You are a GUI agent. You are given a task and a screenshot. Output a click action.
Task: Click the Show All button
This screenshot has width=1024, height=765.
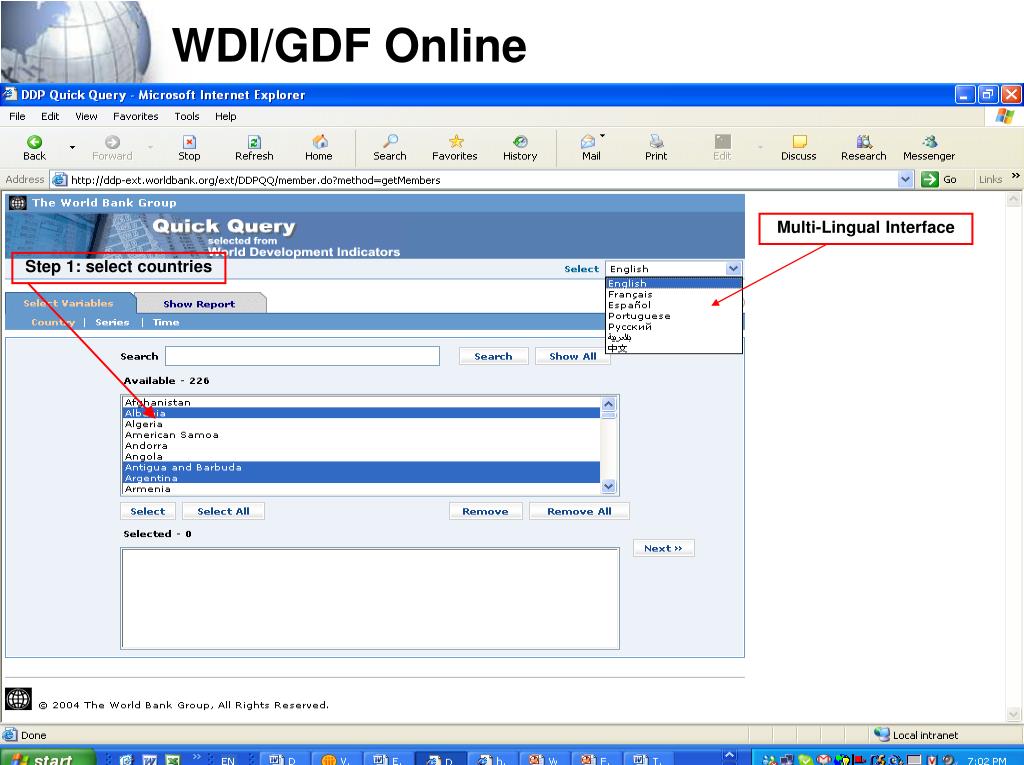[x=573, y=356]
